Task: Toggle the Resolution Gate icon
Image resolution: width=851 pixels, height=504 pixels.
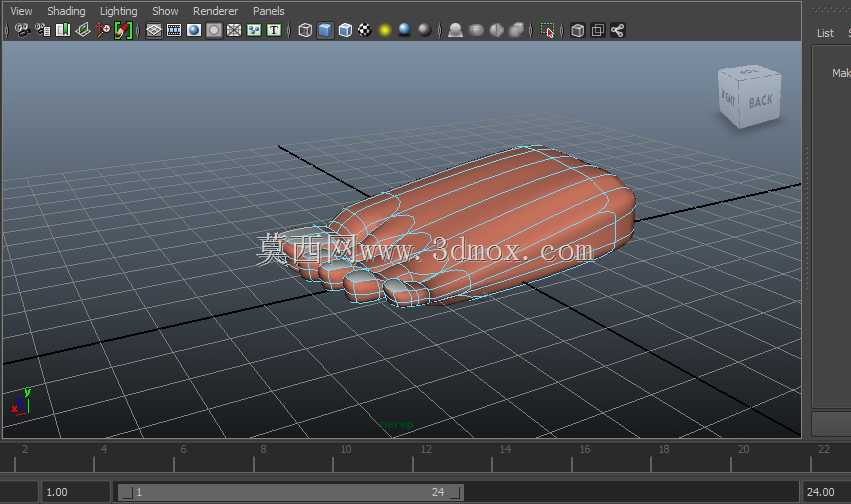Action: pyautogui.click(x=194, y=30)
